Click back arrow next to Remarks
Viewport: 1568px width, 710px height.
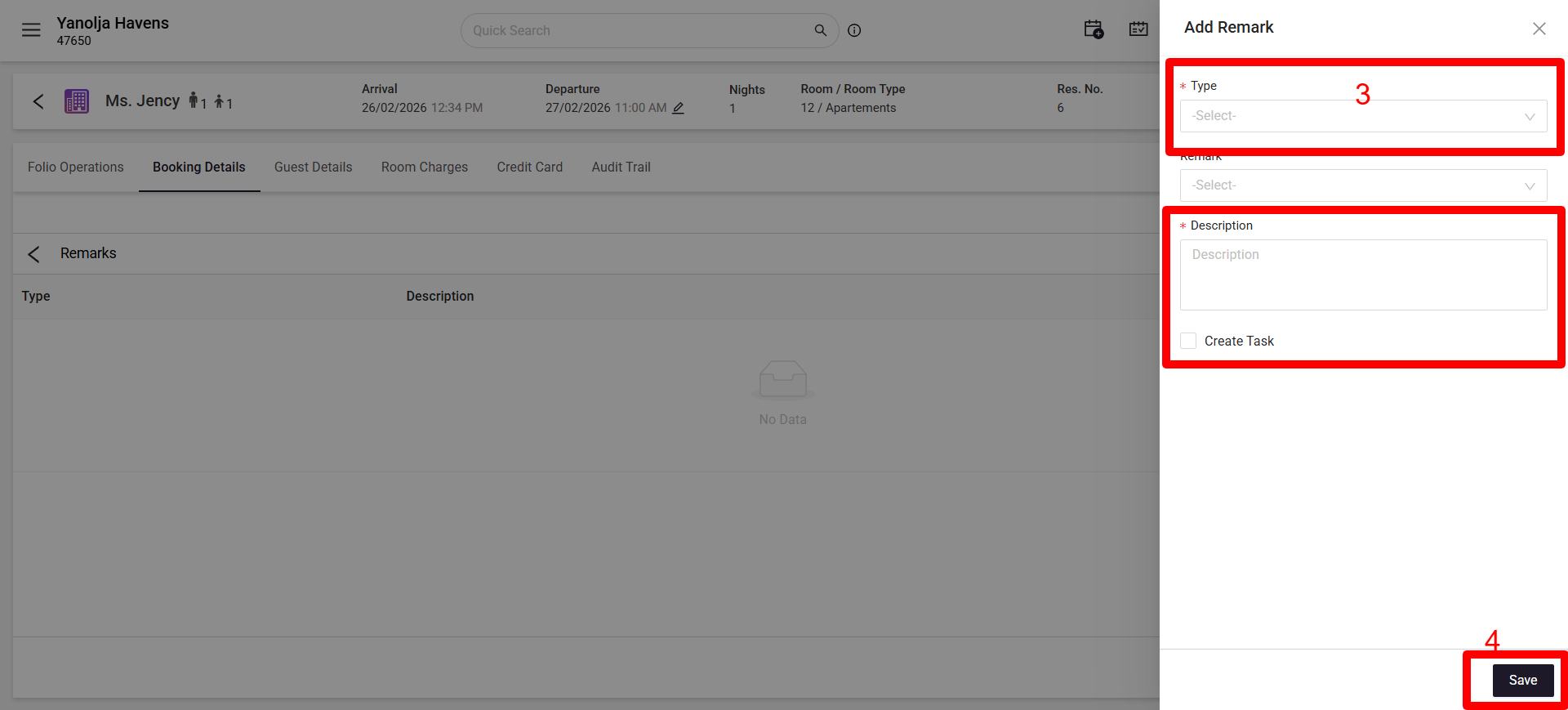click(x=33, y=254)
